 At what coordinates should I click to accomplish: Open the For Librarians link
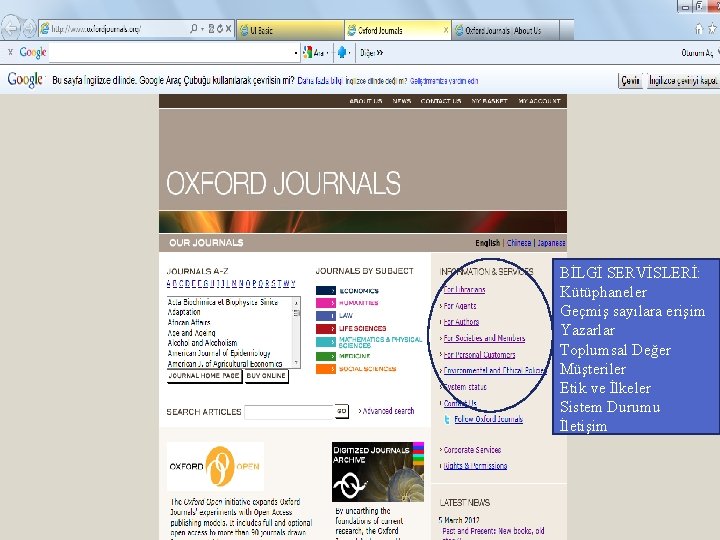pyautogui.click(x=464, y=290)
